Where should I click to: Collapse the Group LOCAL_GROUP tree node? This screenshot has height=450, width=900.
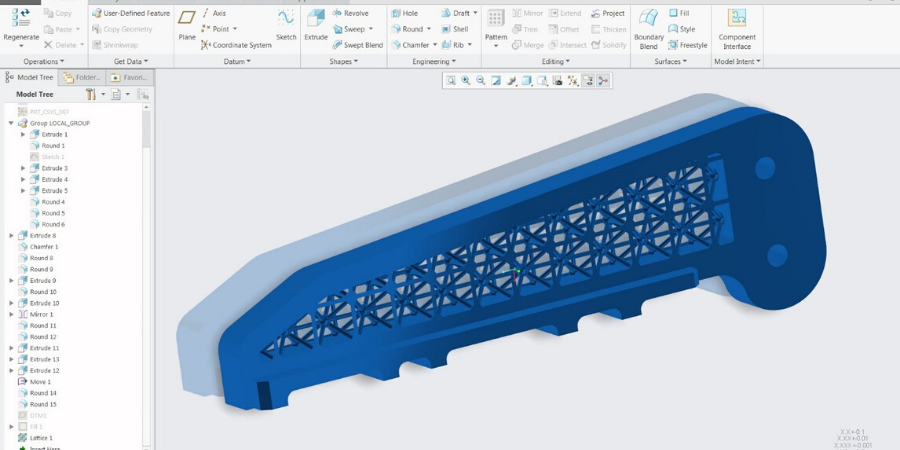(11, 123)
